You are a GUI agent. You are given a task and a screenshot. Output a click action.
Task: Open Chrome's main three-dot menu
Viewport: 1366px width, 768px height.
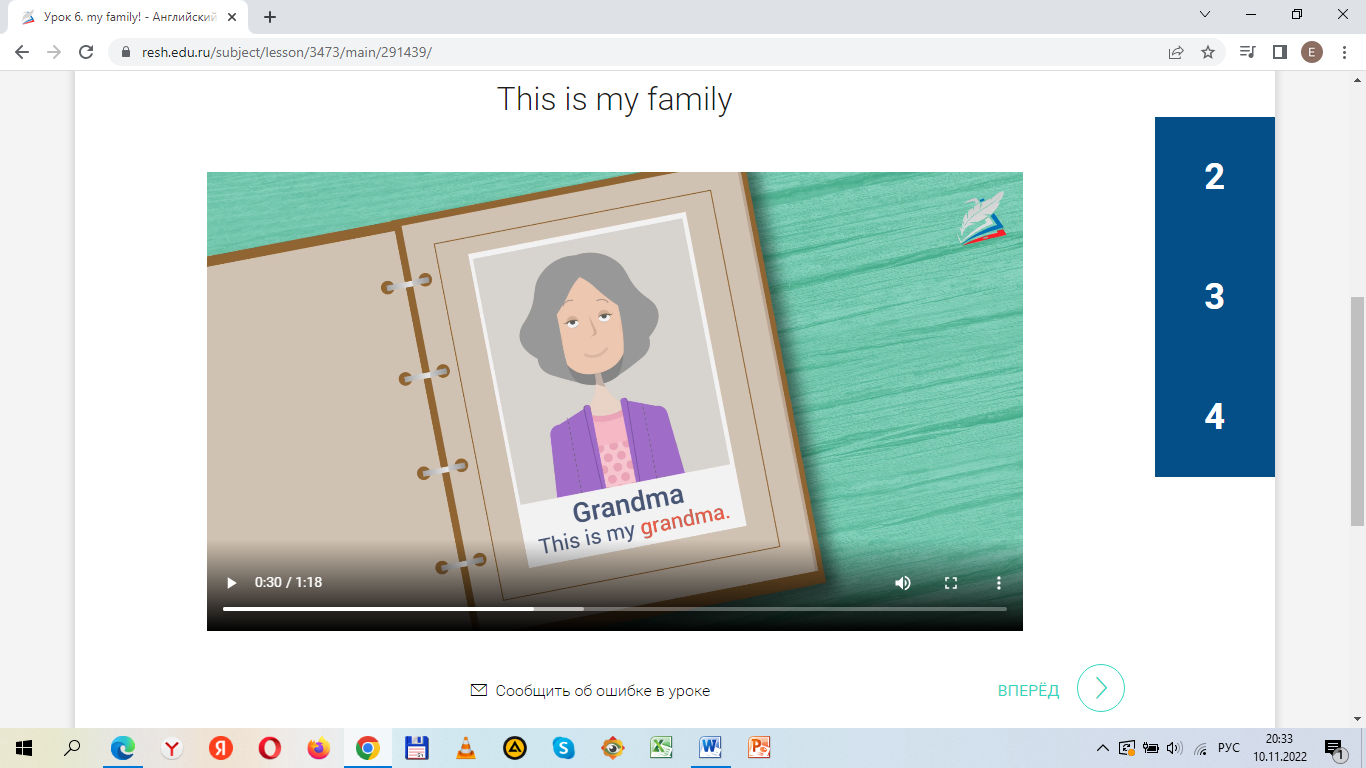click(x=1343, y=52)
